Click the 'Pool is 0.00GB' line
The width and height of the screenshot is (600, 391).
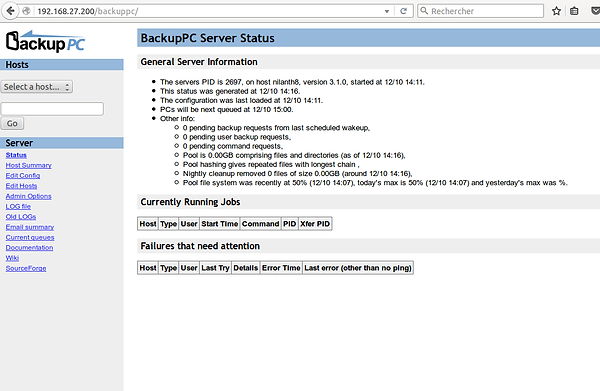click(x=294, y=155)
